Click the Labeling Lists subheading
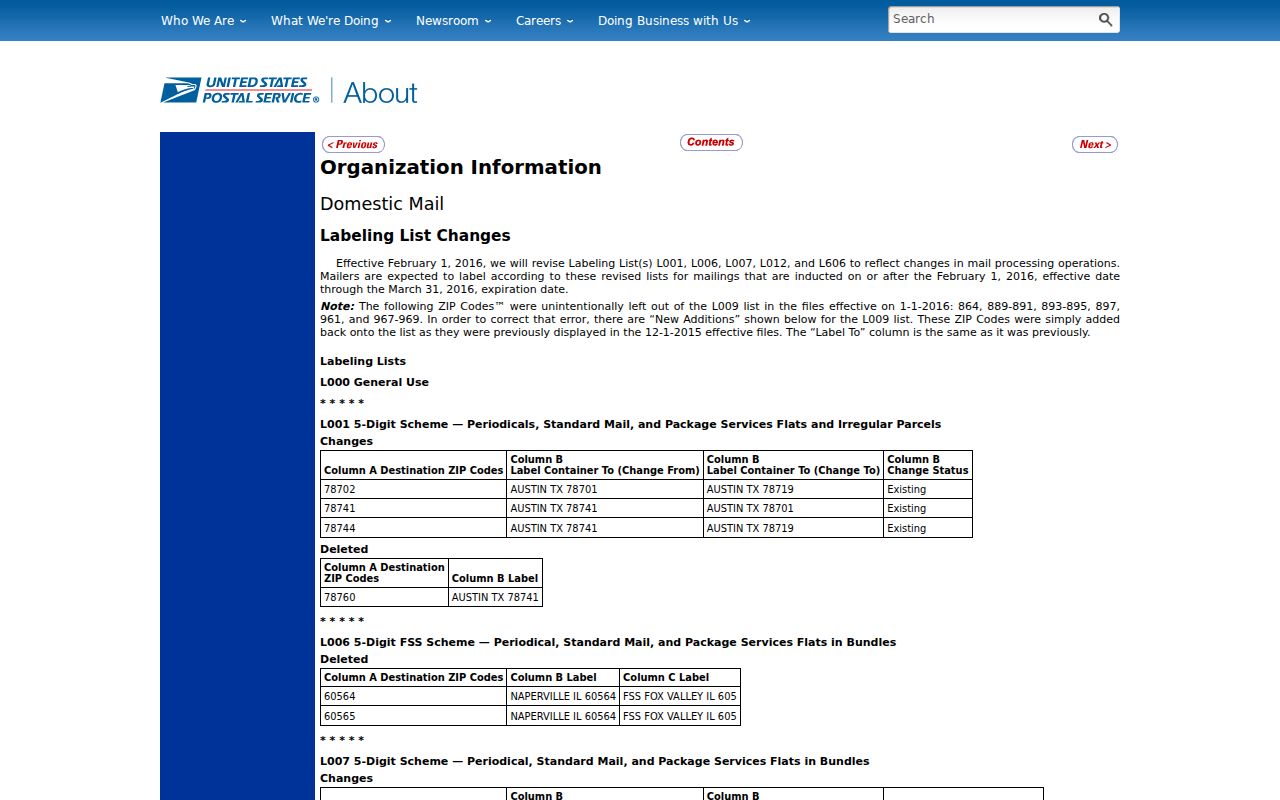The image size is (1280, 800). (363, 361)
